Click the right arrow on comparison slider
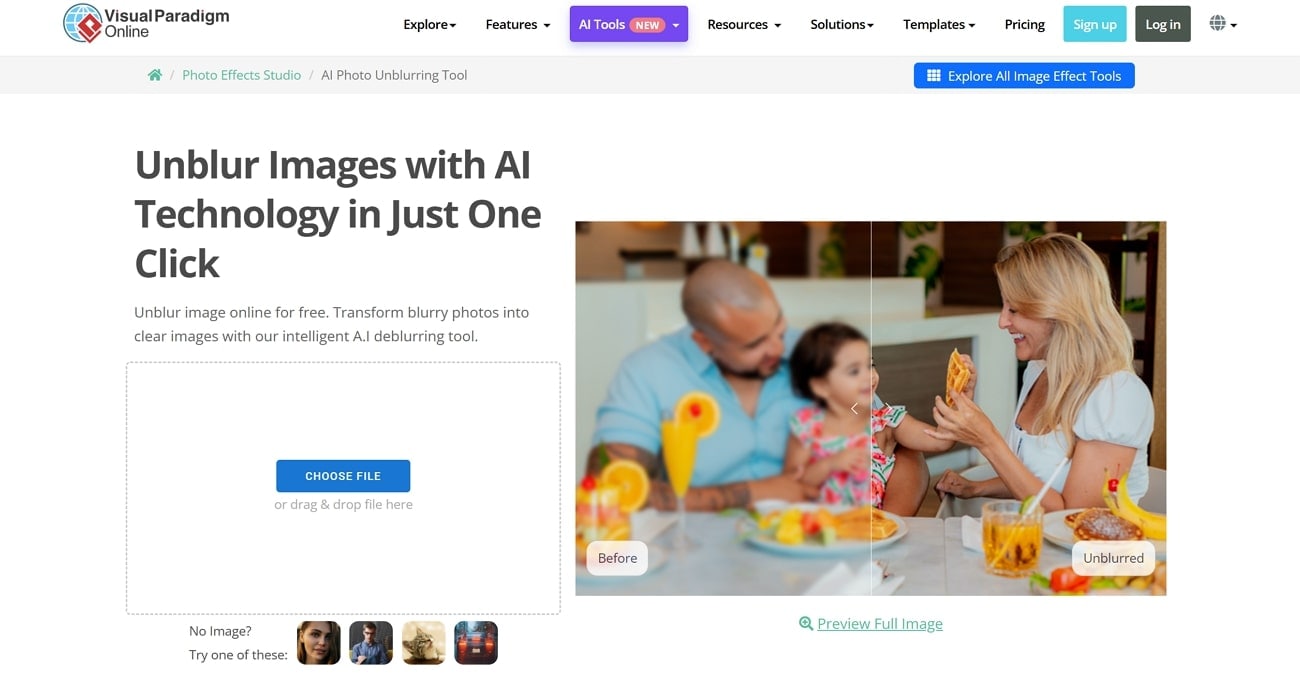The image size is (1300, 677). click(887, 408)
